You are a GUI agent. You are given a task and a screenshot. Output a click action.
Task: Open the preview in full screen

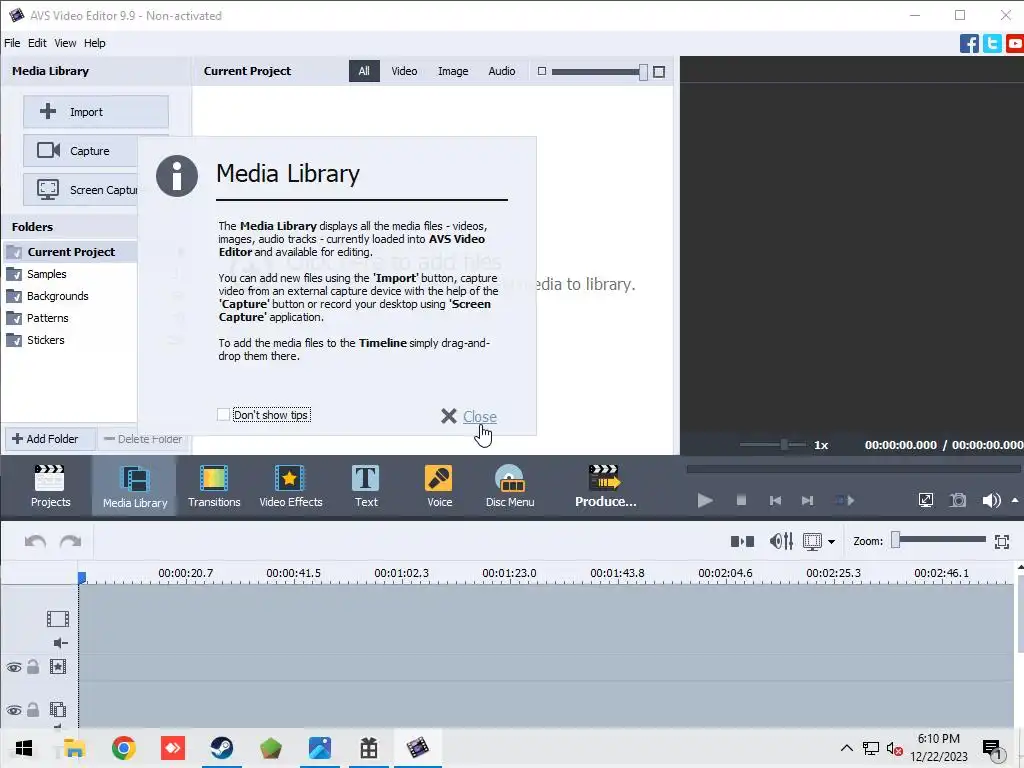pos(926,500)
